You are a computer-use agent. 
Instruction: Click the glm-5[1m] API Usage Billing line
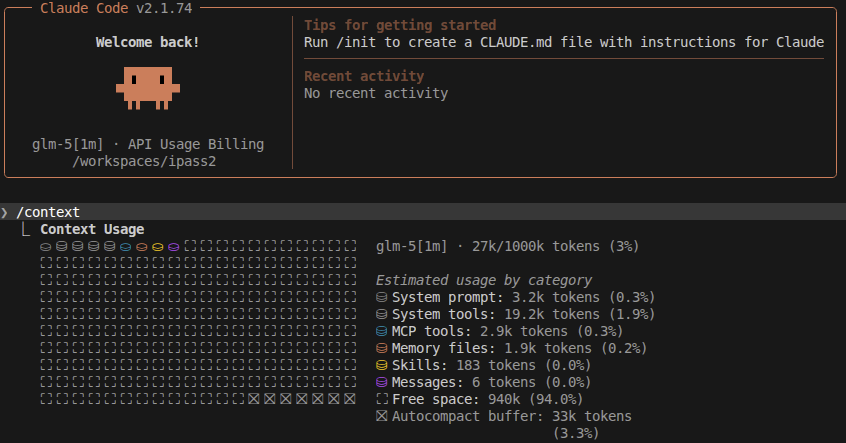(148, 144)
